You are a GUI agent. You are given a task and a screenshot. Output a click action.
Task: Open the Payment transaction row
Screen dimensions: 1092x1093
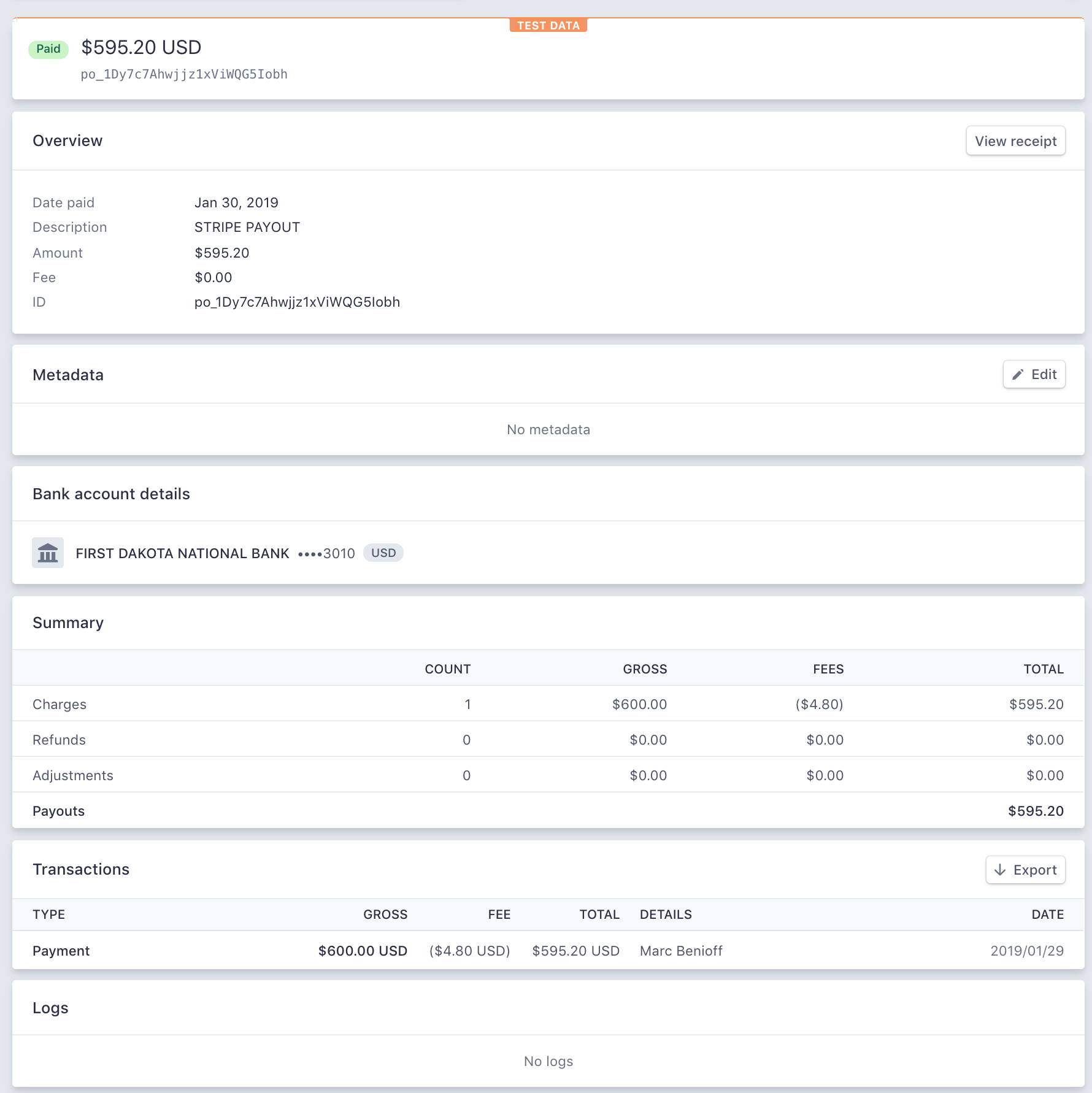click(x=548, y=951)
